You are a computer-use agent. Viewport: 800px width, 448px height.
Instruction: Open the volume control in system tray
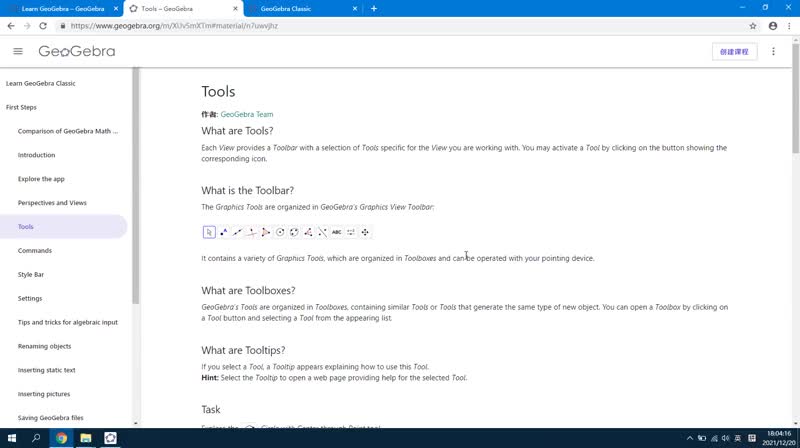coord(726,438)
